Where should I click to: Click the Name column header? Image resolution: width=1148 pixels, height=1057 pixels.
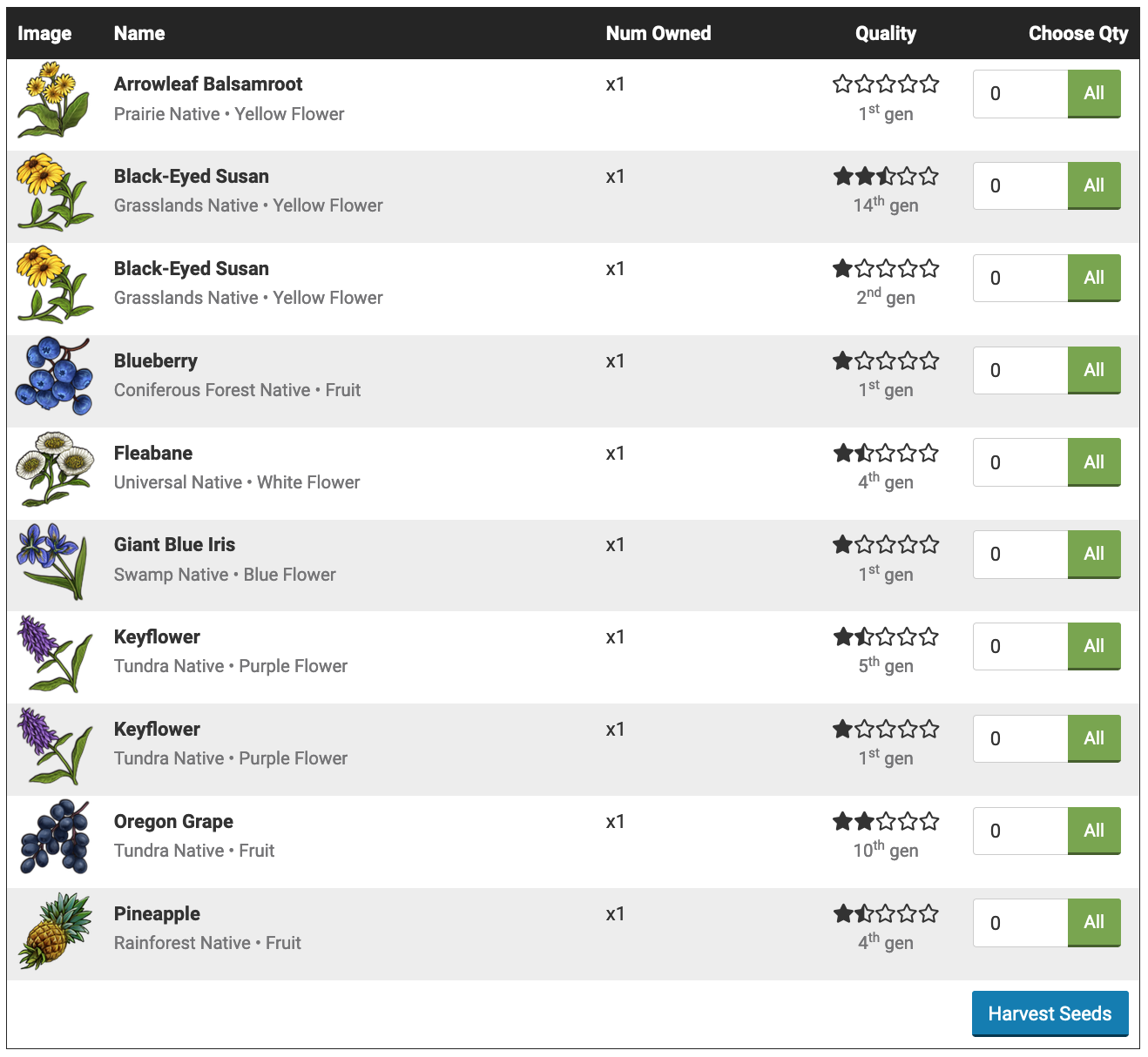139,33
